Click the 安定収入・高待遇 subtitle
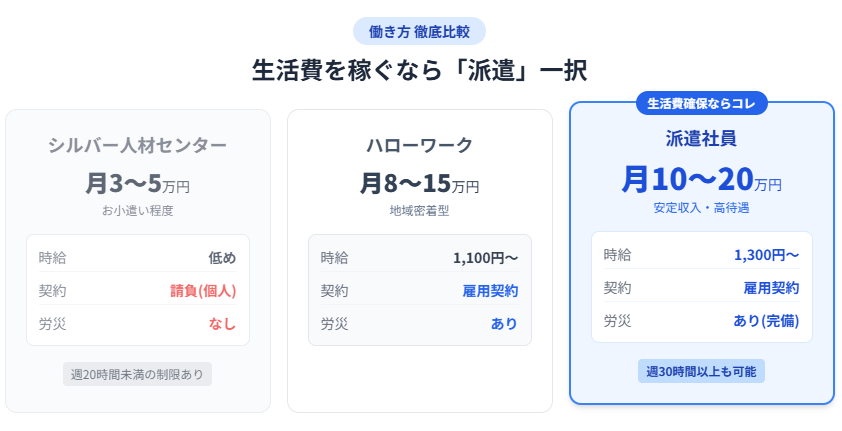The height and width of the screenshot is (431, 842). pos(701,208)
